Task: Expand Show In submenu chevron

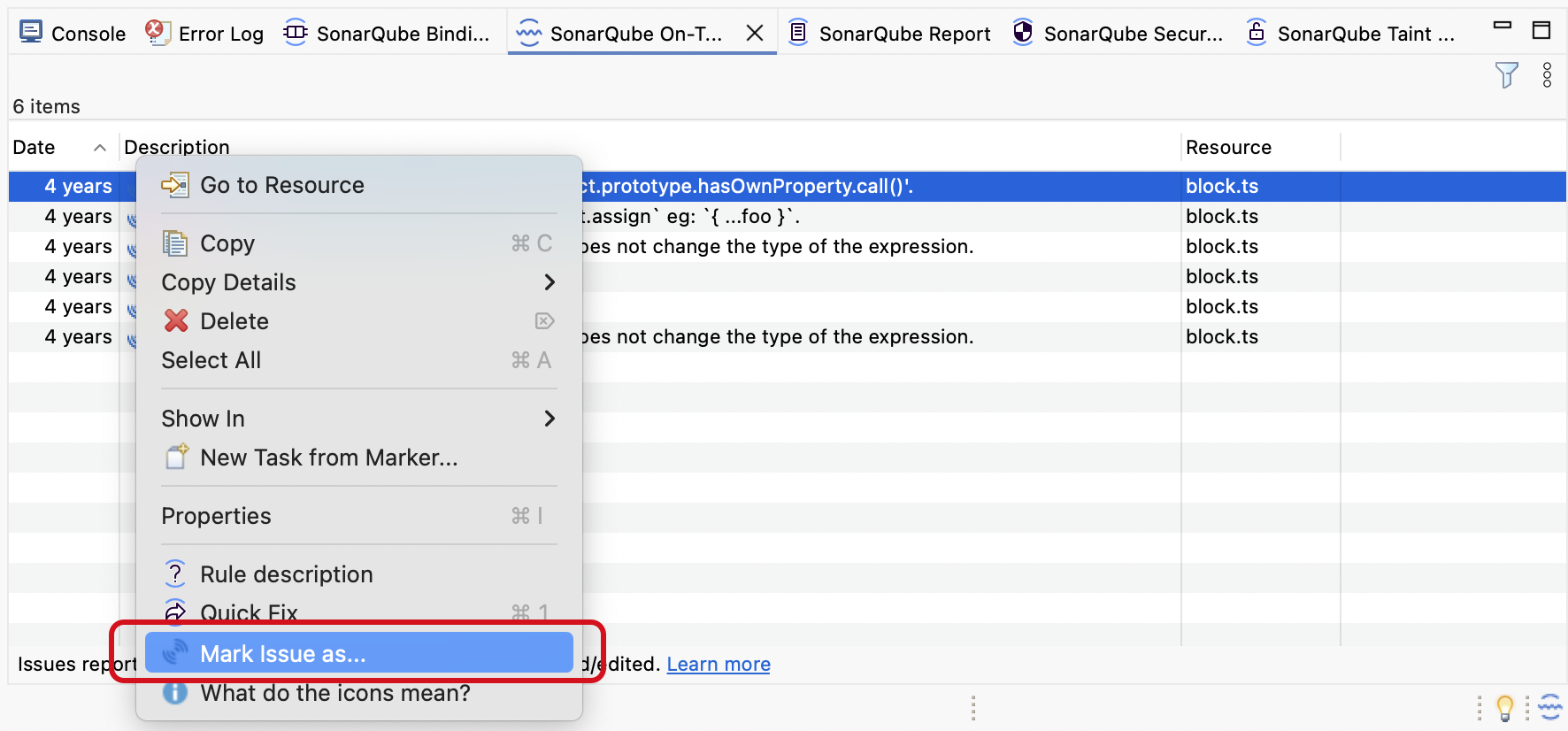Action: click(x=550, y=419)
